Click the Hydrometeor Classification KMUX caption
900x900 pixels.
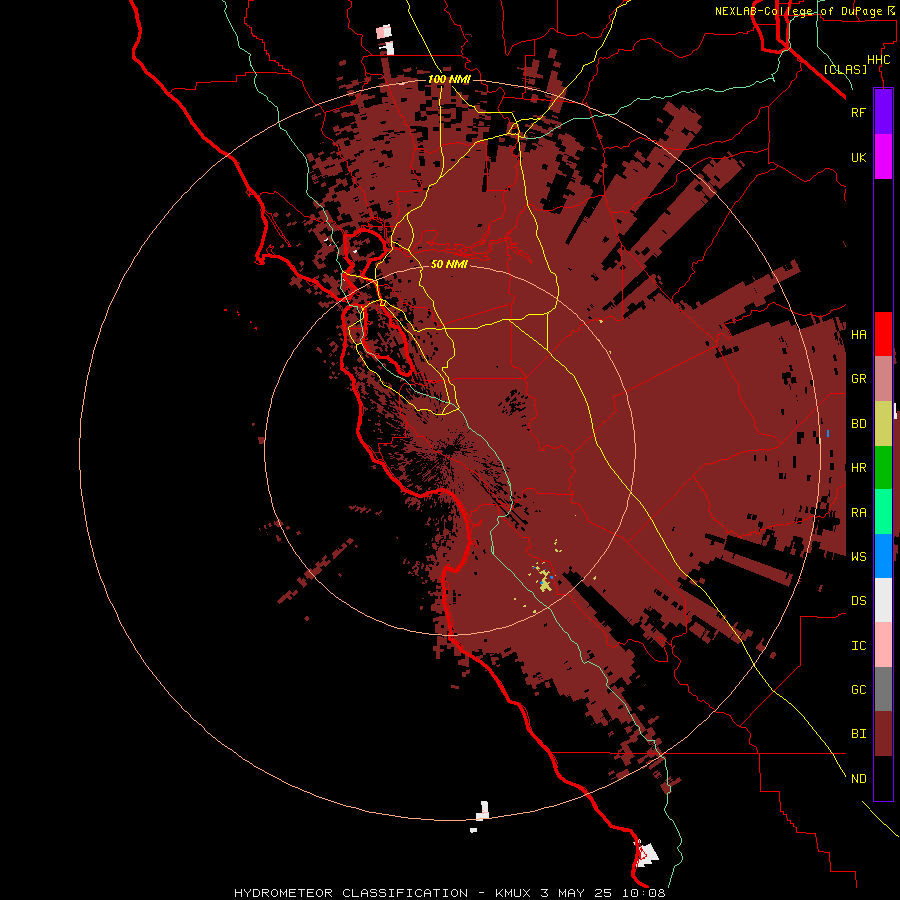click(449, 893)
